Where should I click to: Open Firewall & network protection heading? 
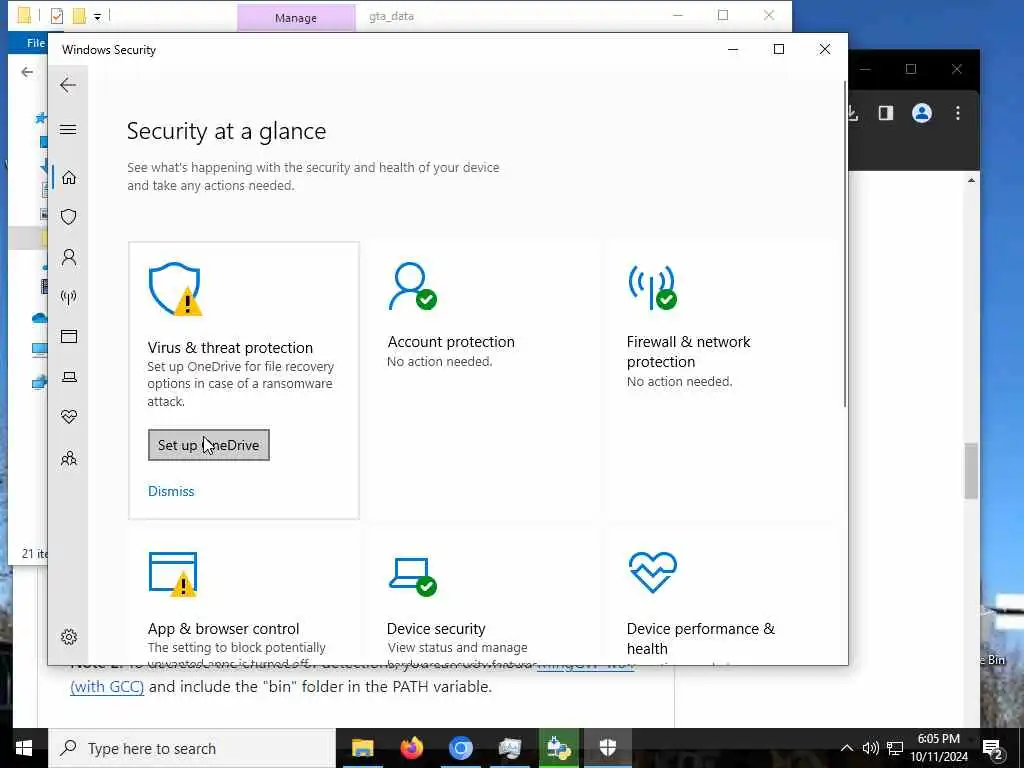tap(688, 351)
